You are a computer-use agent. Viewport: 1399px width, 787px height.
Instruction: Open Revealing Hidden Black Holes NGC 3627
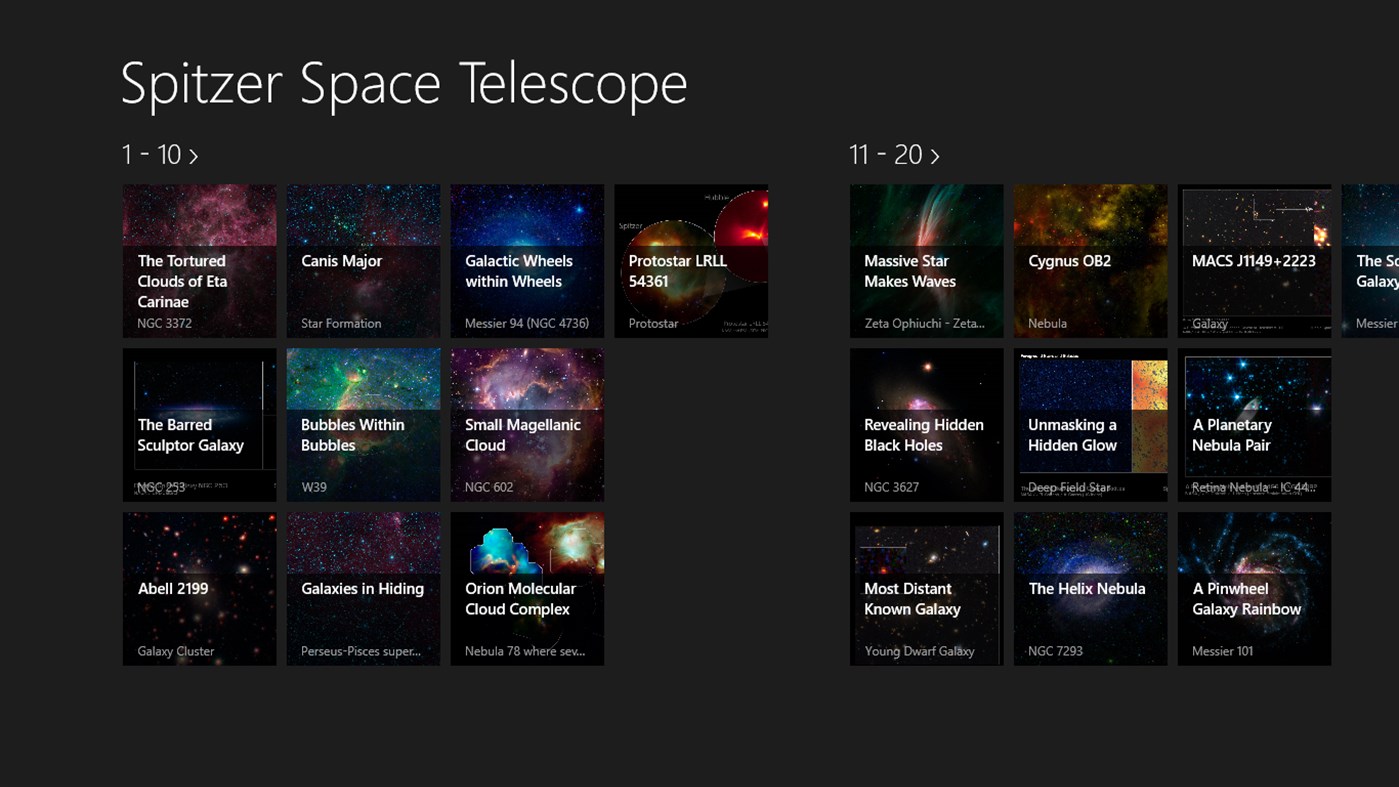[x=926, y=424]
